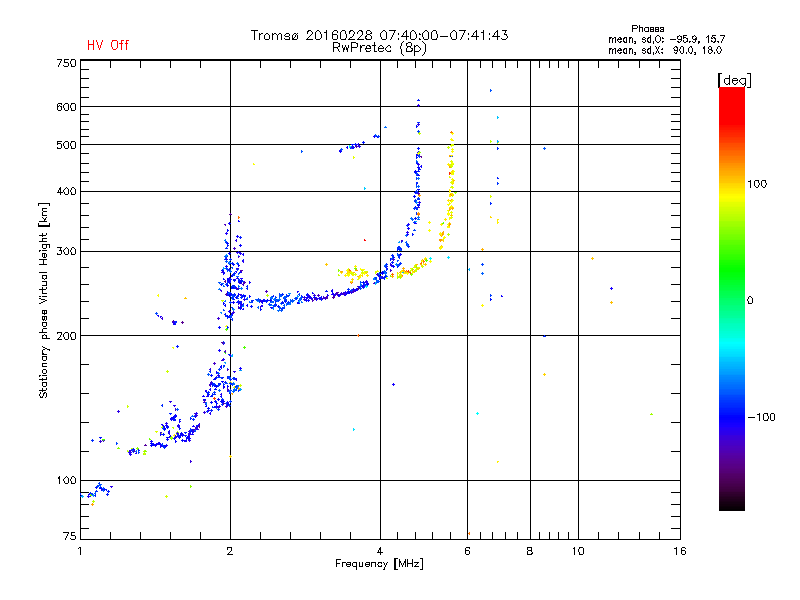Click the x-axis label '8'
Screen dimensions: 800x600
pos(530,551)
